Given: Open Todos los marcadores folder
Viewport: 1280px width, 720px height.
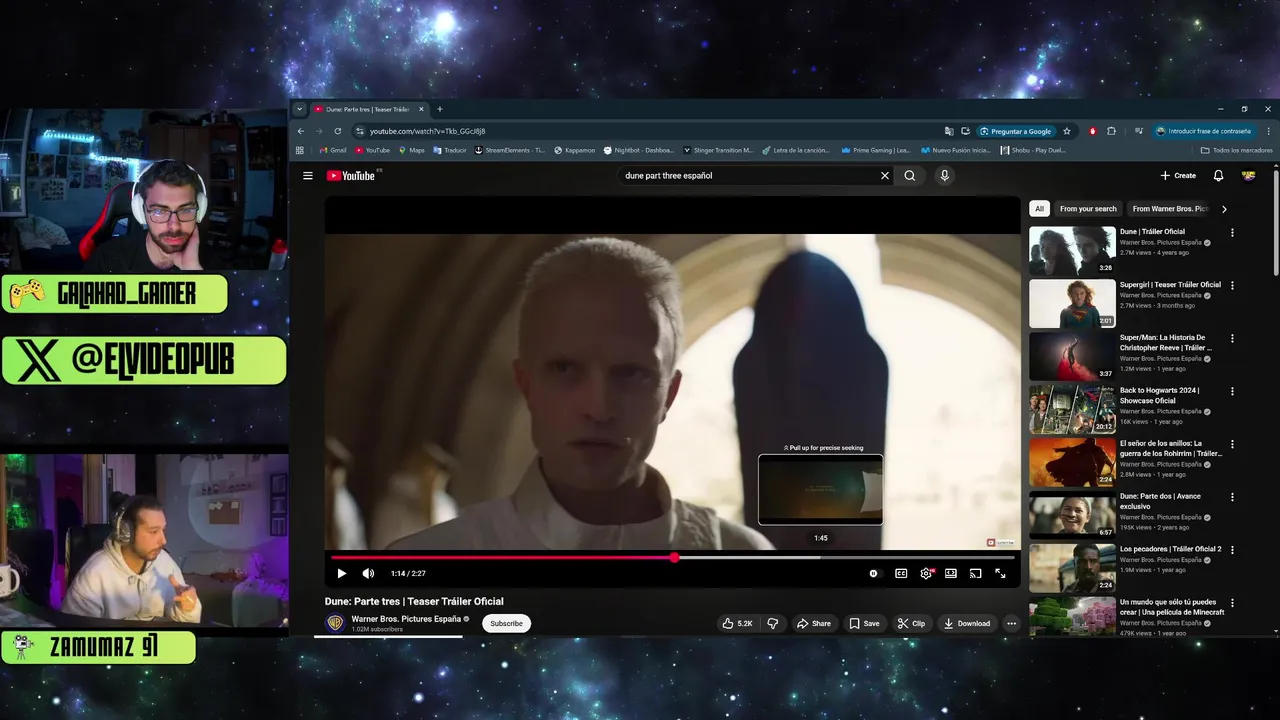Looking at the screenshot, I should [1236, 151].
